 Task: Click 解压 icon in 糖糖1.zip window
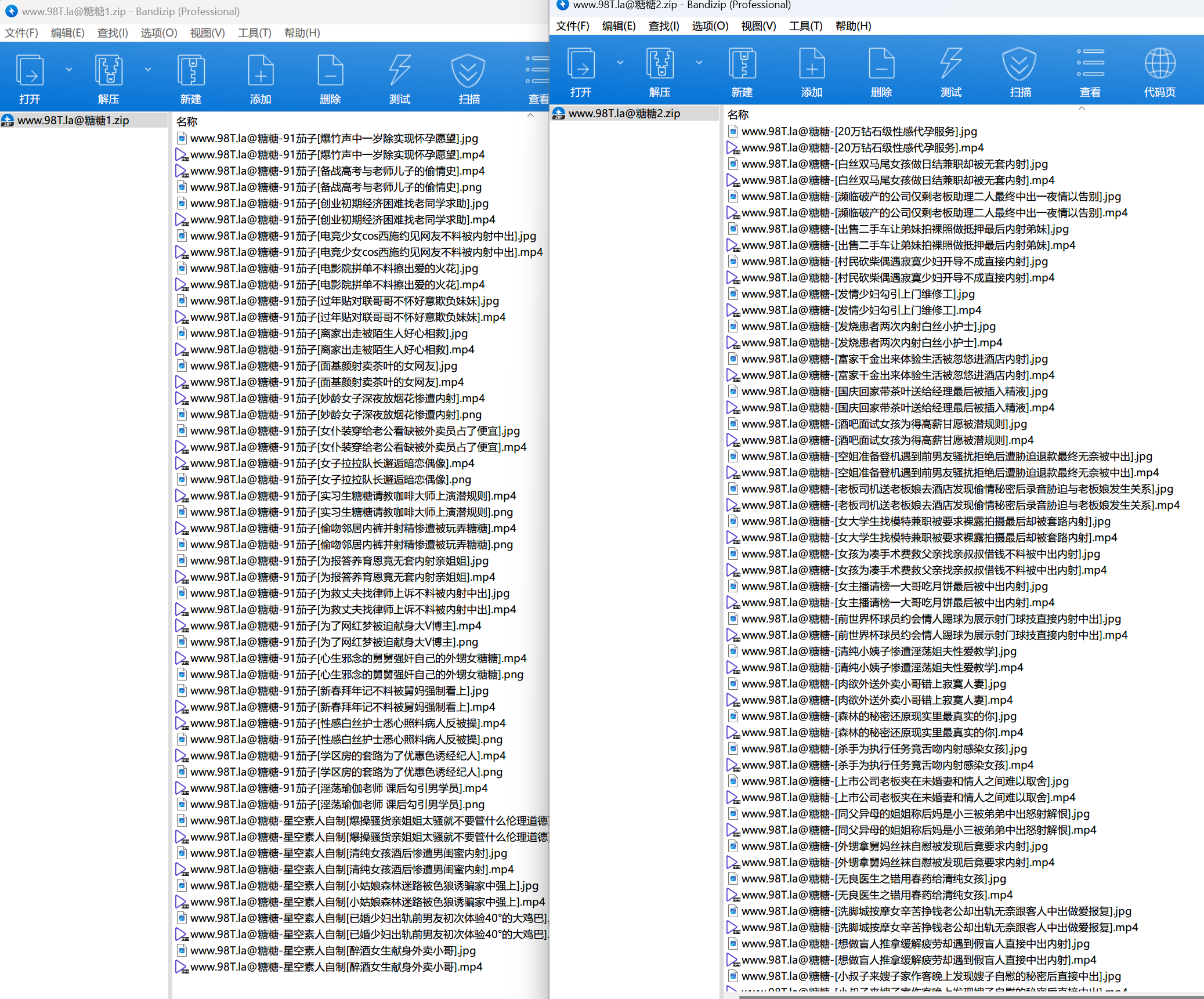coord(109,70)
